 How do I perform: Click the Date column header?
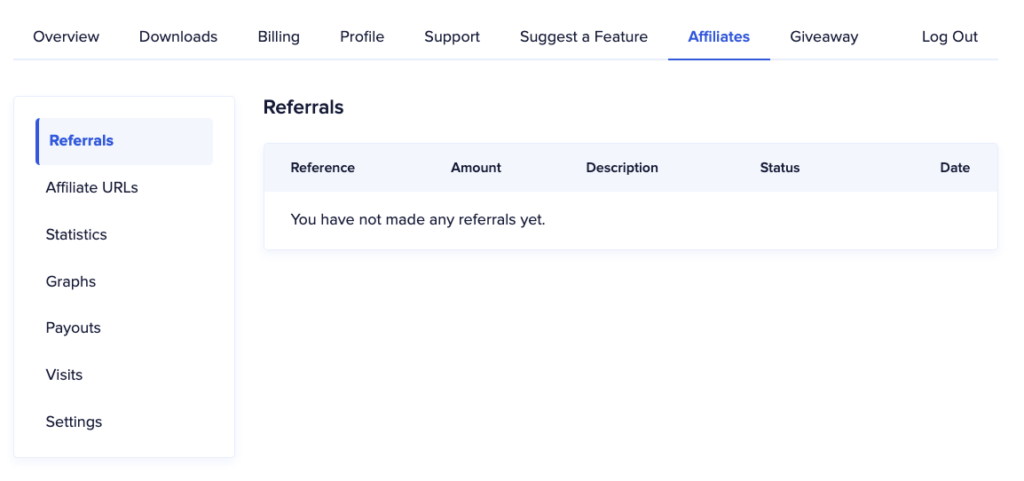pos(955,168)
